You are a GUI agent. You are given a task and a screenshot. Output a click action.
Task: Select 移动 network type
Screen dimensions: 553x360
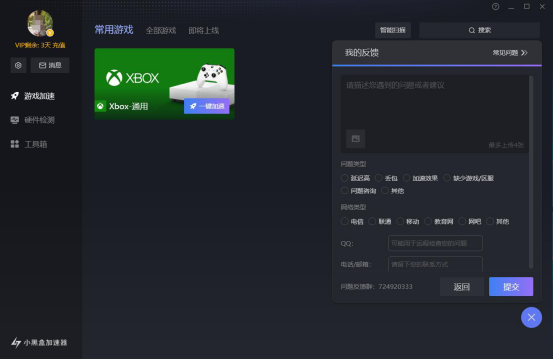(x=400, y=221)
